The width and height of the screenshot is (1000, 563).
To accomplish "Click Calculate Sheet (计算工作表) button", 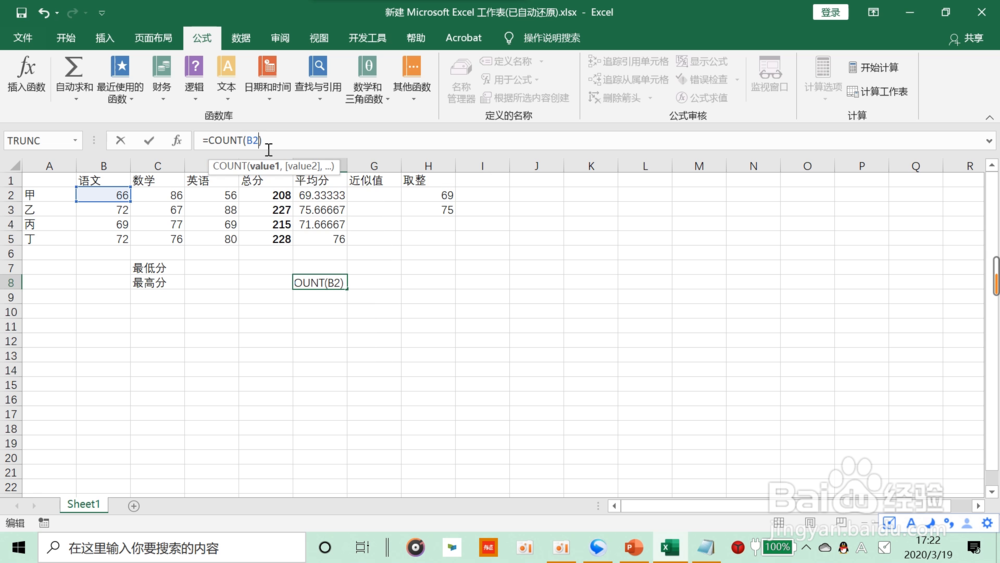I will click(x=878, y=92).
